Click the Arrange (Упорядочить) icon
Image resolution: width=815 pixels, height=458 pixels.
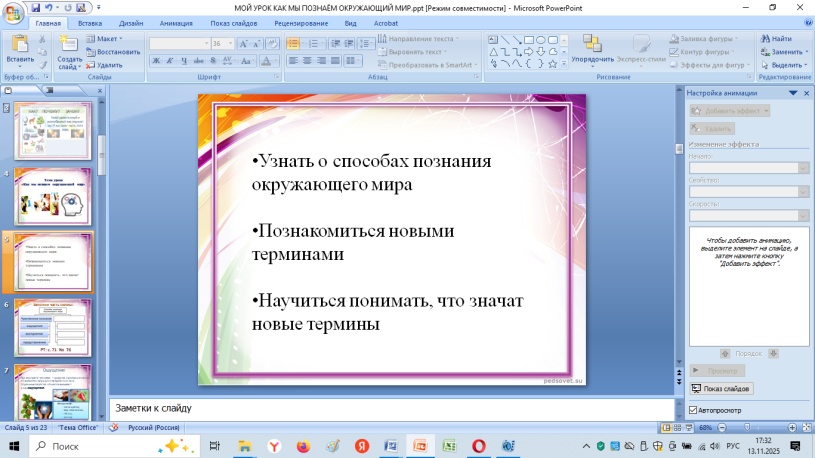tap(592, 44)
